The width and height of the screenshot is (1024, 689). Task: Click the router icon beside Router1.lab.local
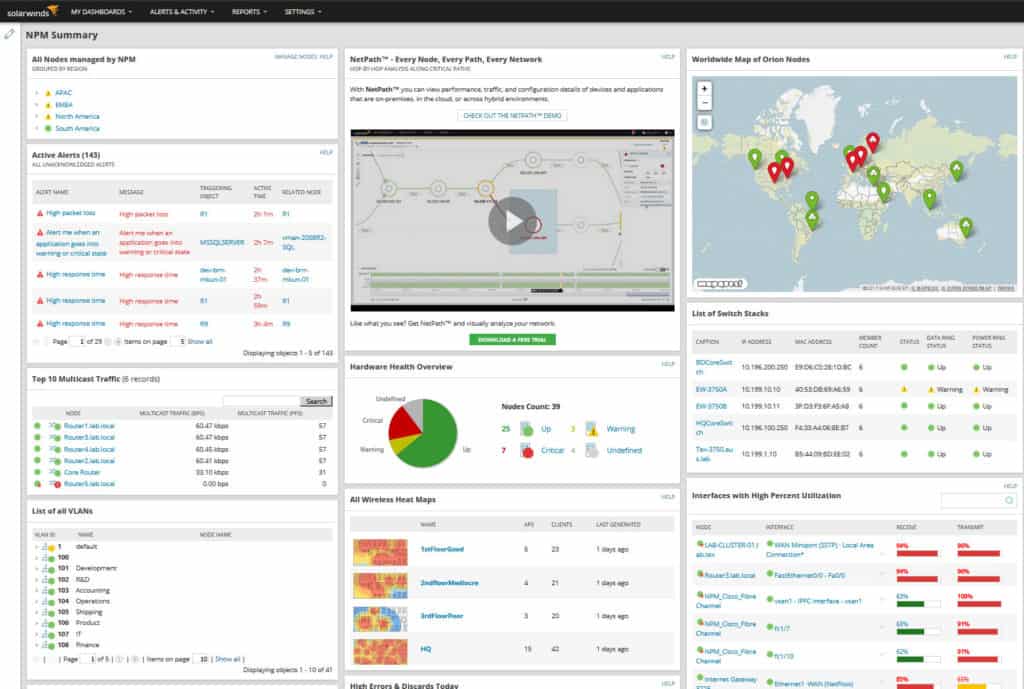point(55,426)
